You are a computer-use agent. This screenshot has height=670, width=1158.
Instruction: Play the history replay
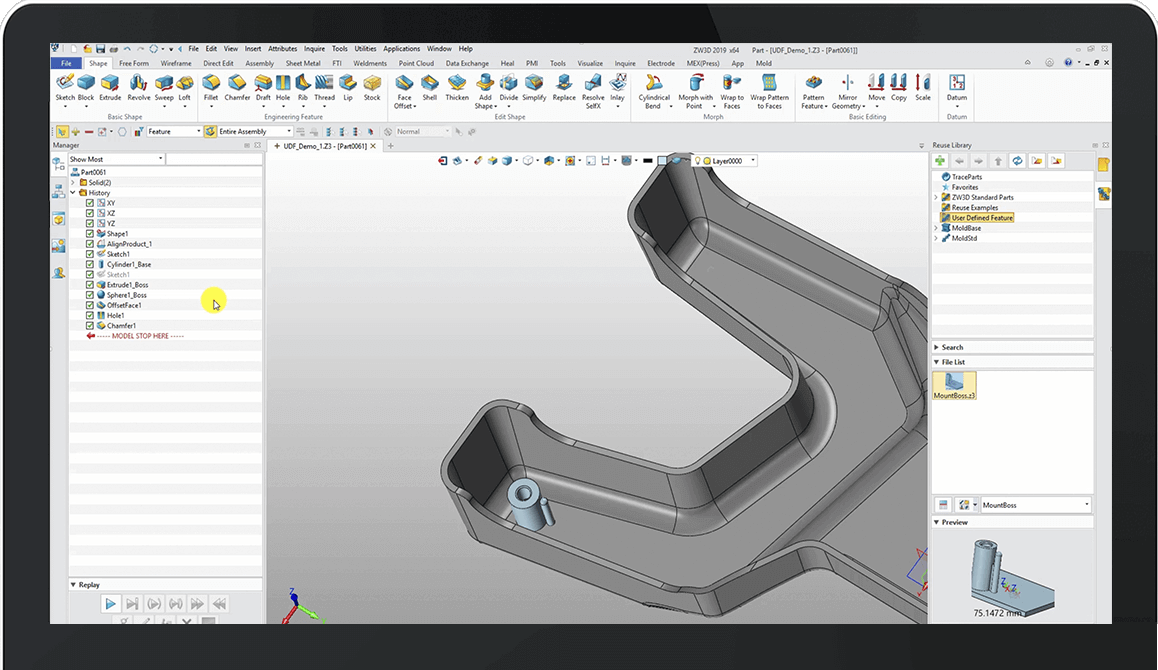point(110,604)
